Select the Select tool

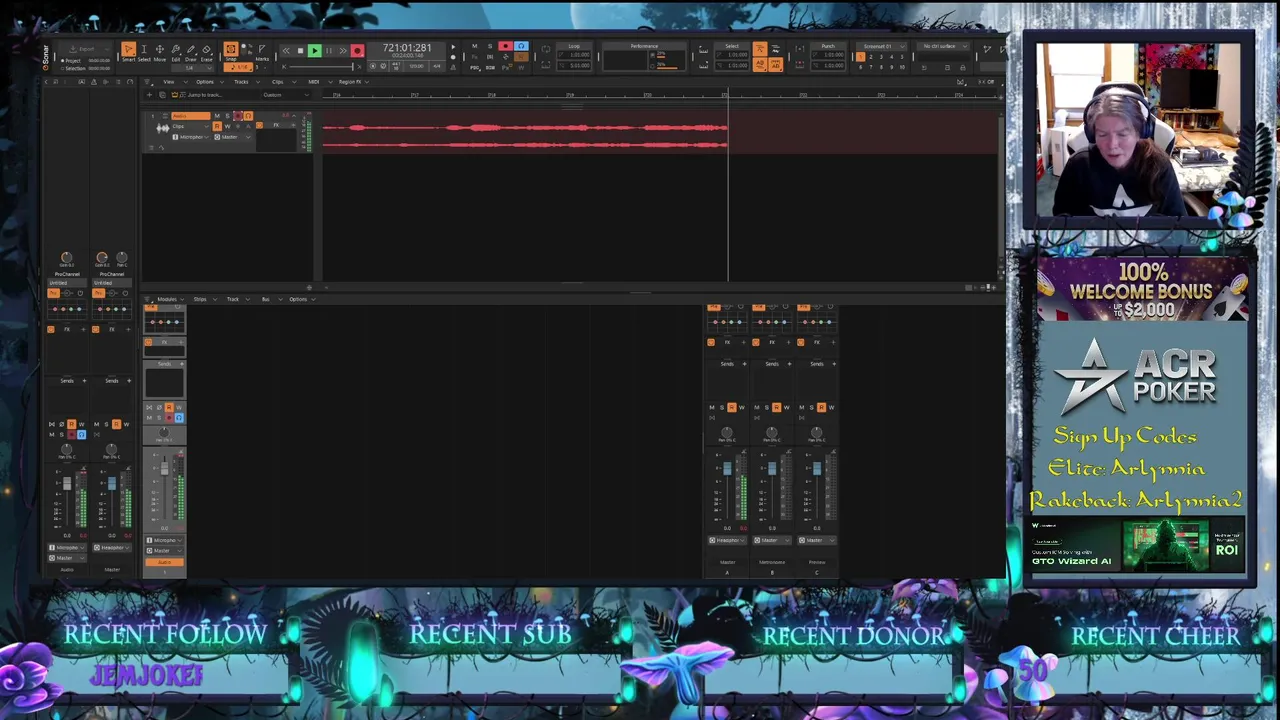click(144, 51)
